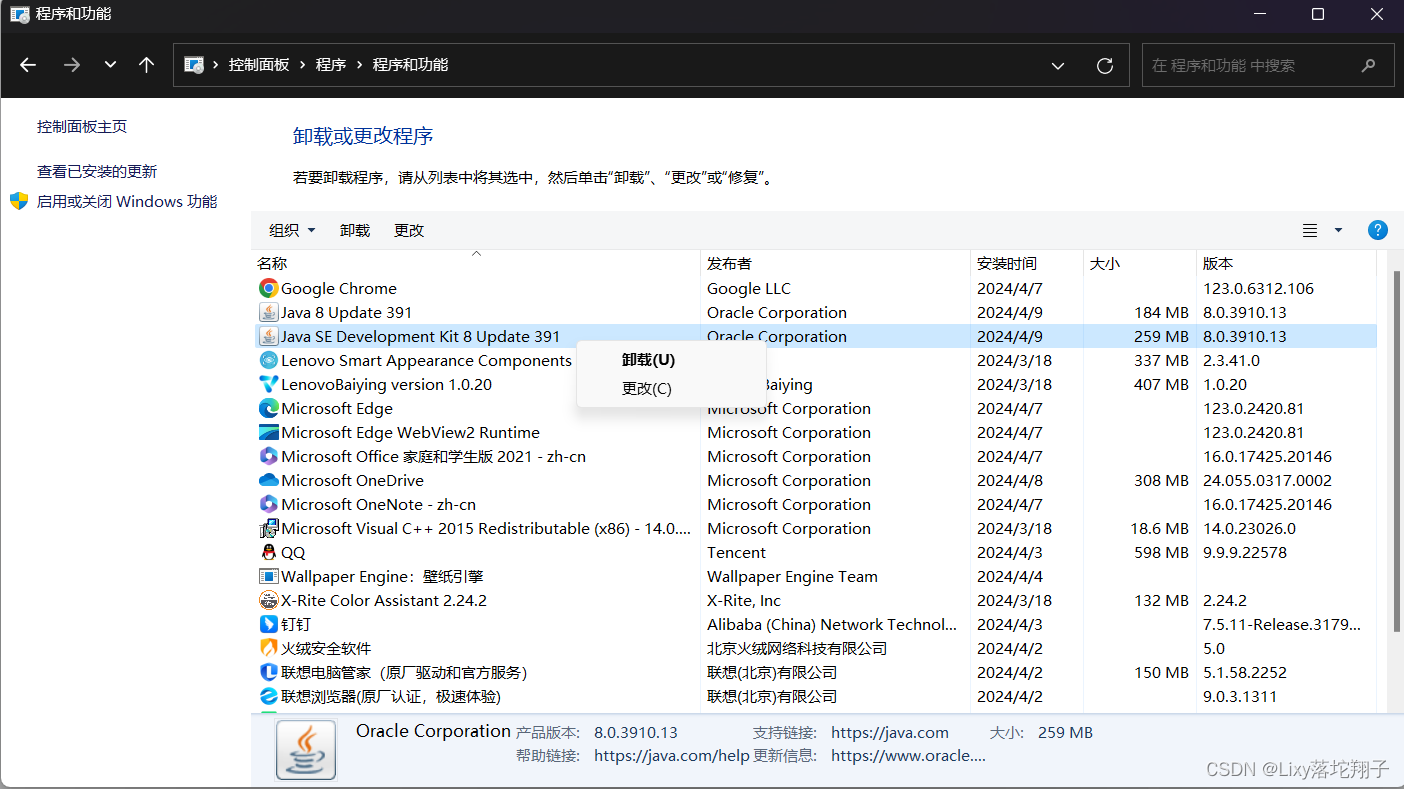Image resolution: width=1404 pixels, height=789 pixels.
Task: Click the Lenovo Smart Appearance Components icon
Action: (x=268, y=360)
